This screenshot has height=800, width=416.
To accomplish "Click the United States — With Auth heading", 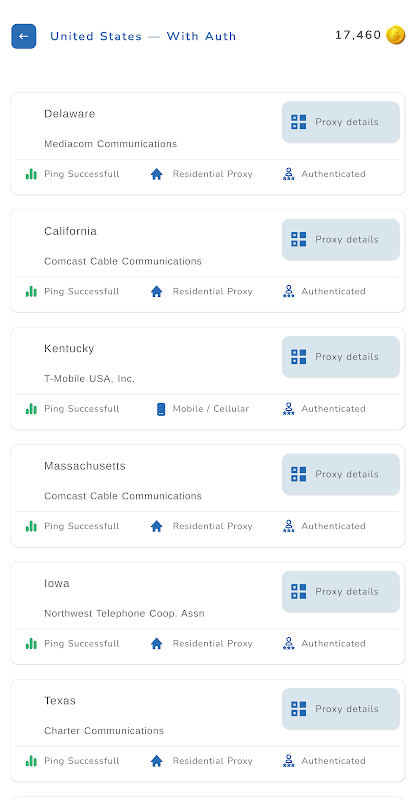I will pyautogui.click(x=143, y=36).
